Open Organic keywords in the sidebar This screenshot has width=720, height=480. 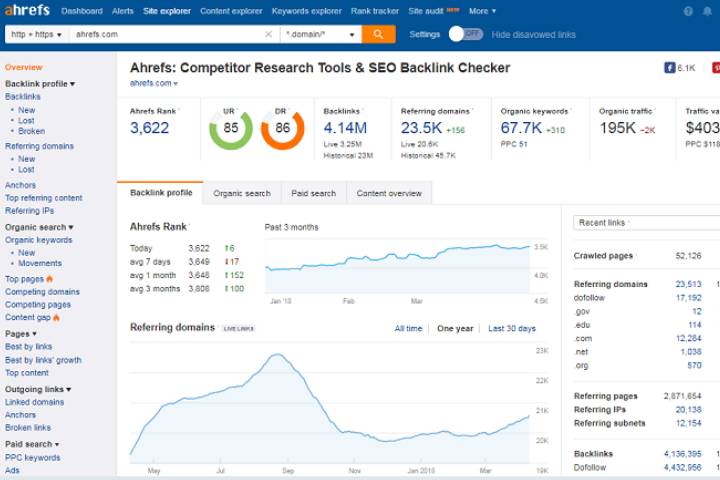(39, 240)
